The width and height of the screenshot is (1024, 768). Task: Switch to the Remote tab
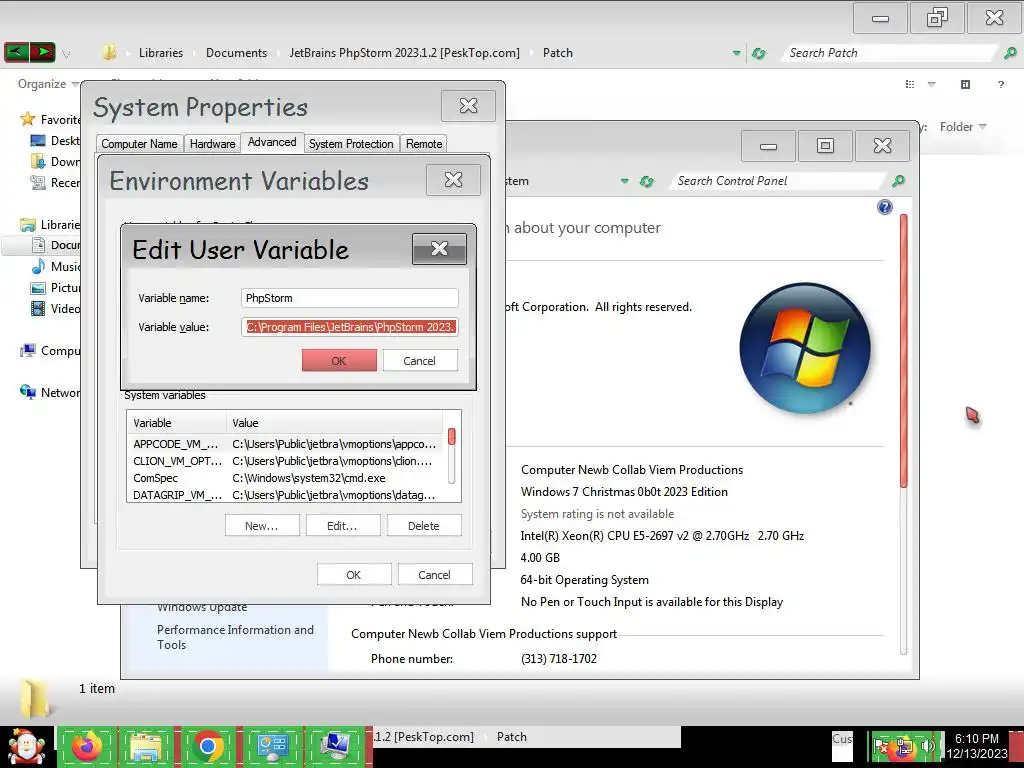424,144
